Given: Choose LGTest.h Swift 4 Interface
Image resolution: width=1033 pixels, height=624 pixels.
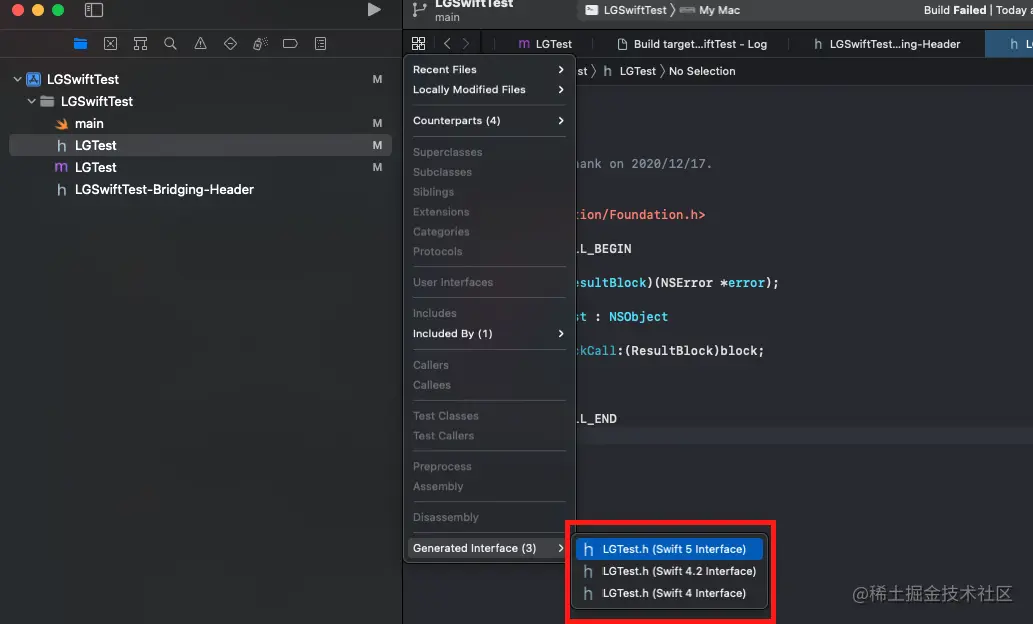Looking at the screenshot, I should (x=669, y=593).
